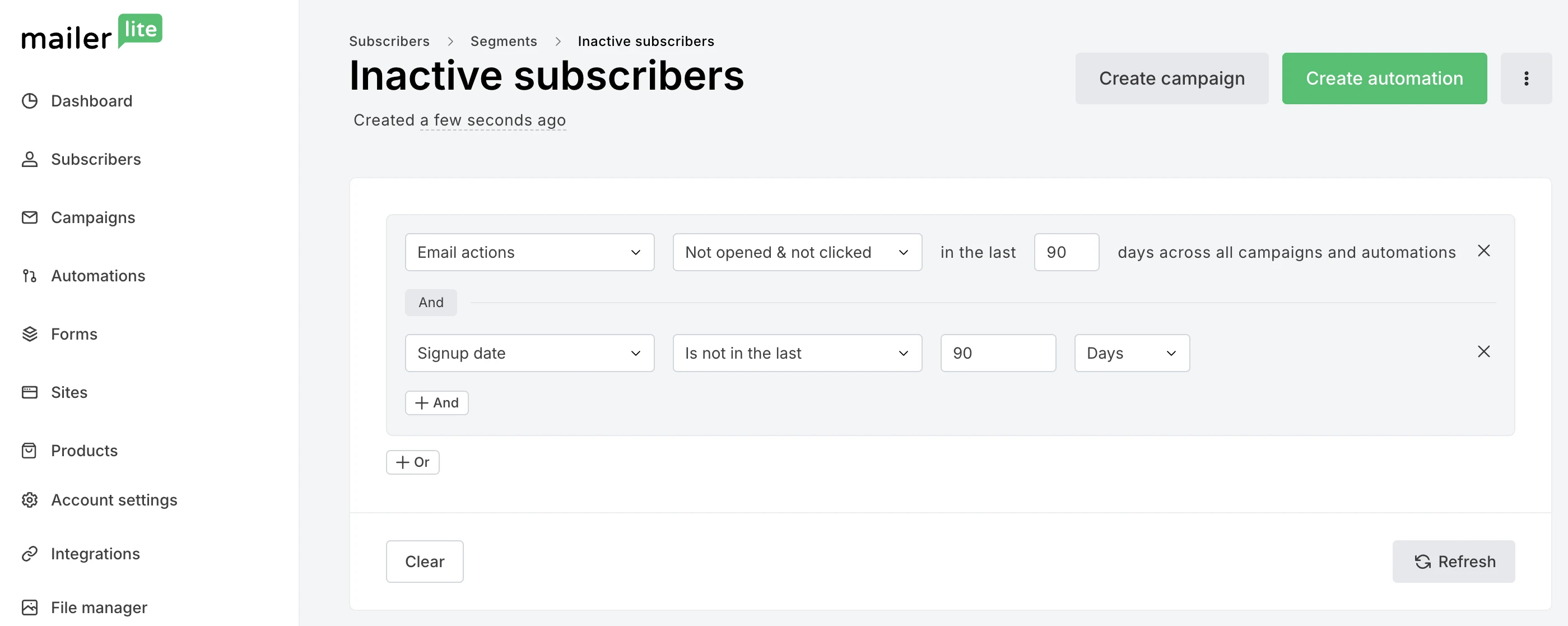Open File manager from the sidebar
The image size is (1568, 626).
point(99,607)
